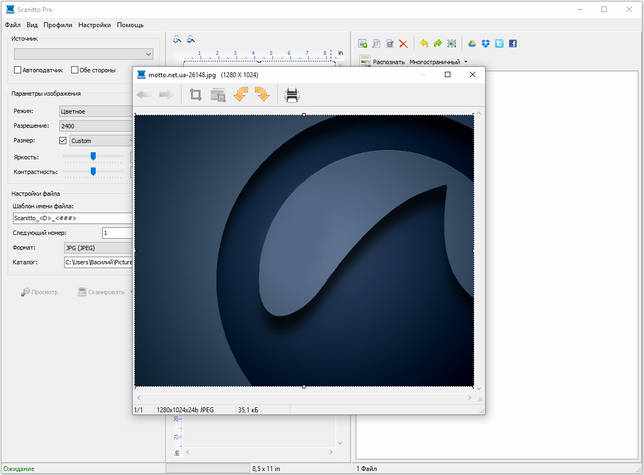Click the 1 Файл status text
This screenshot has width=644, height=475.
pos(367,468)
